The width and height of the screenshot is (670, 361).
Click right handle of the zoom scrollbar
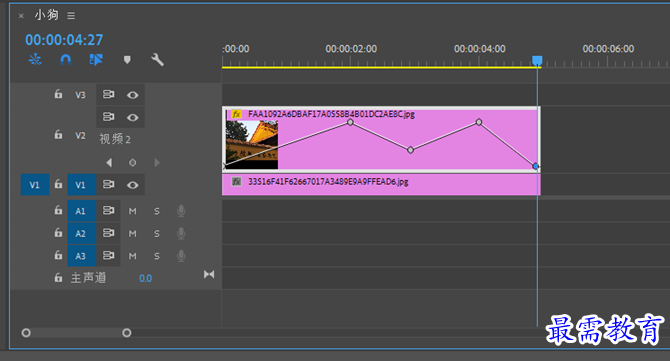pos(127,333)
